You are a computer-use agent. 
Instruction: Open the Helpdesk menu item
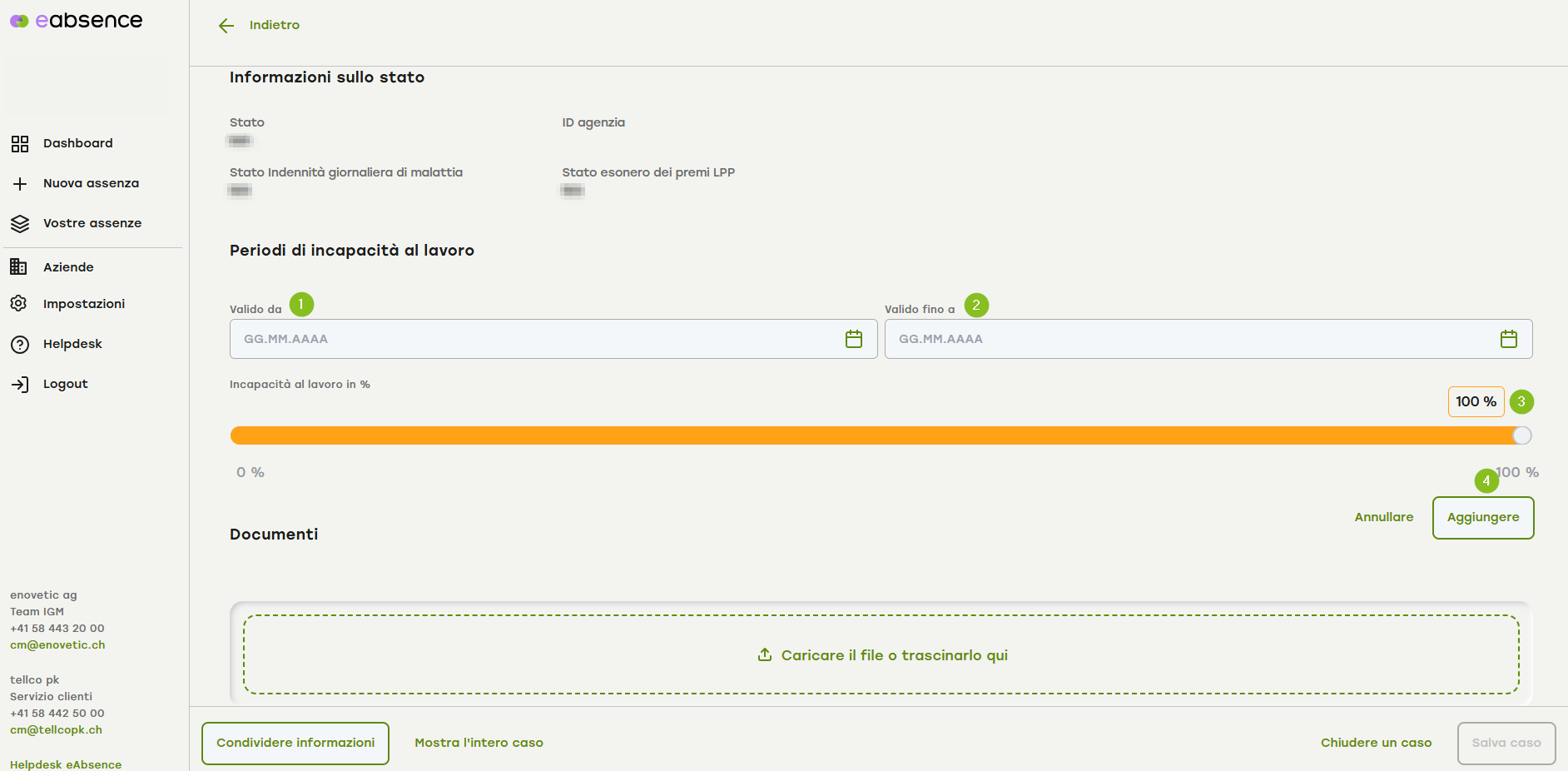coord(72,344)
